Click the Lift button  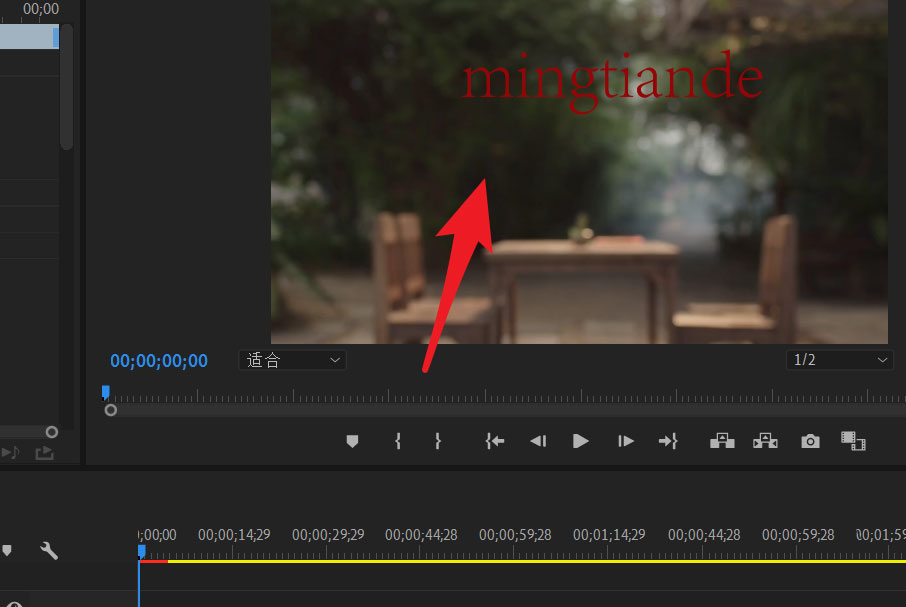click(x=722, y=441)
